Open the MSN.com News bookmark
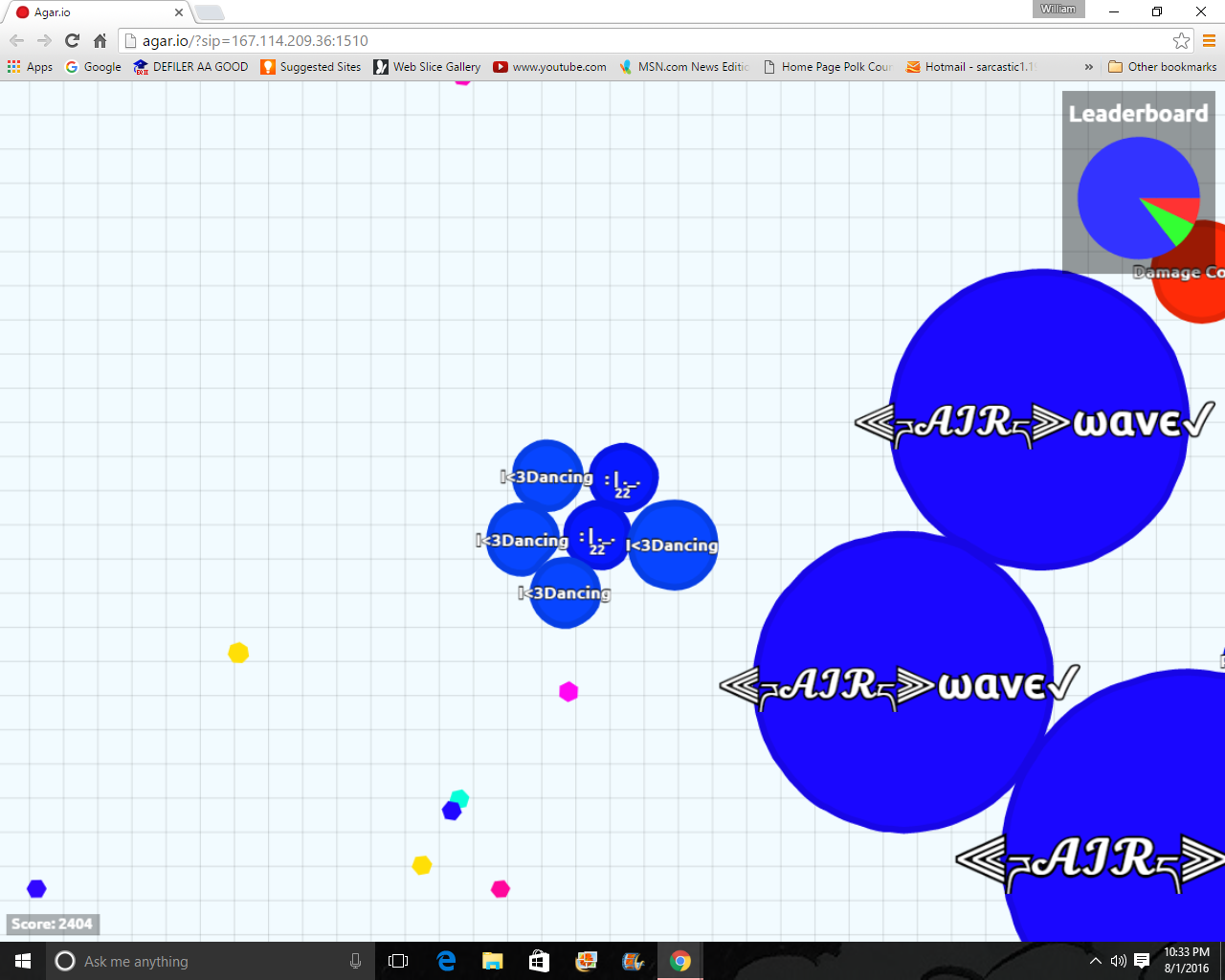The height and width of the screenshot is (980, 1225). pyautogui.click(x=683, y=67)
